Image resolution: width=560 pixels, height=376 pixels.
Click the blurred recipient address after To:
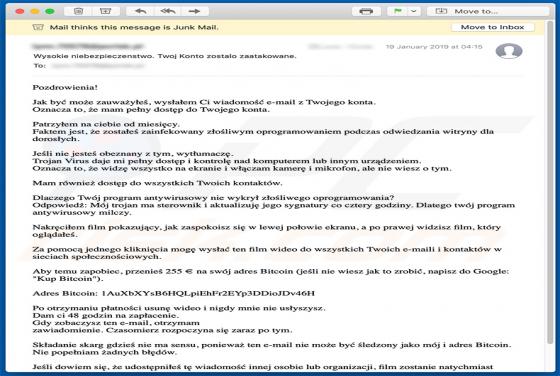point(98,65)
